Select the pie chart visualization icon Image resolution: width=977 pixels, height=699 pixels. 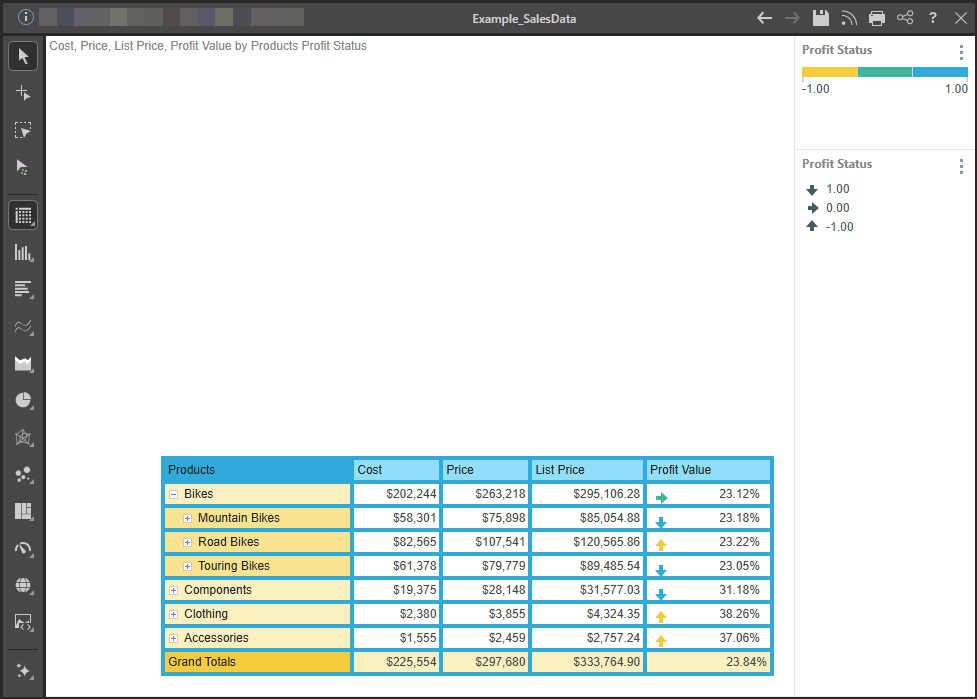[x=23, y=400]
